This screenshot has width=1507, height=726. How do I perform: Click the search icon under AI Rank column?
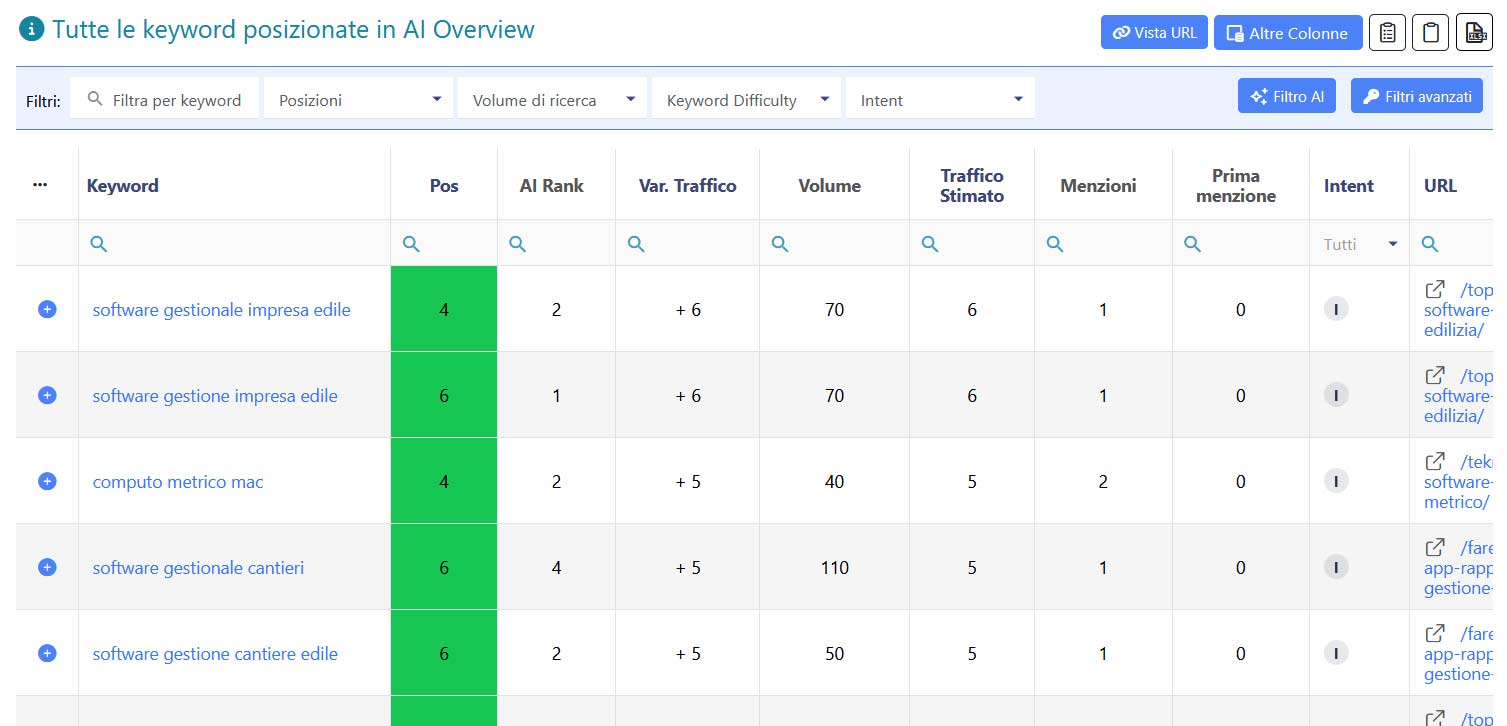click(x=517, y=243)
